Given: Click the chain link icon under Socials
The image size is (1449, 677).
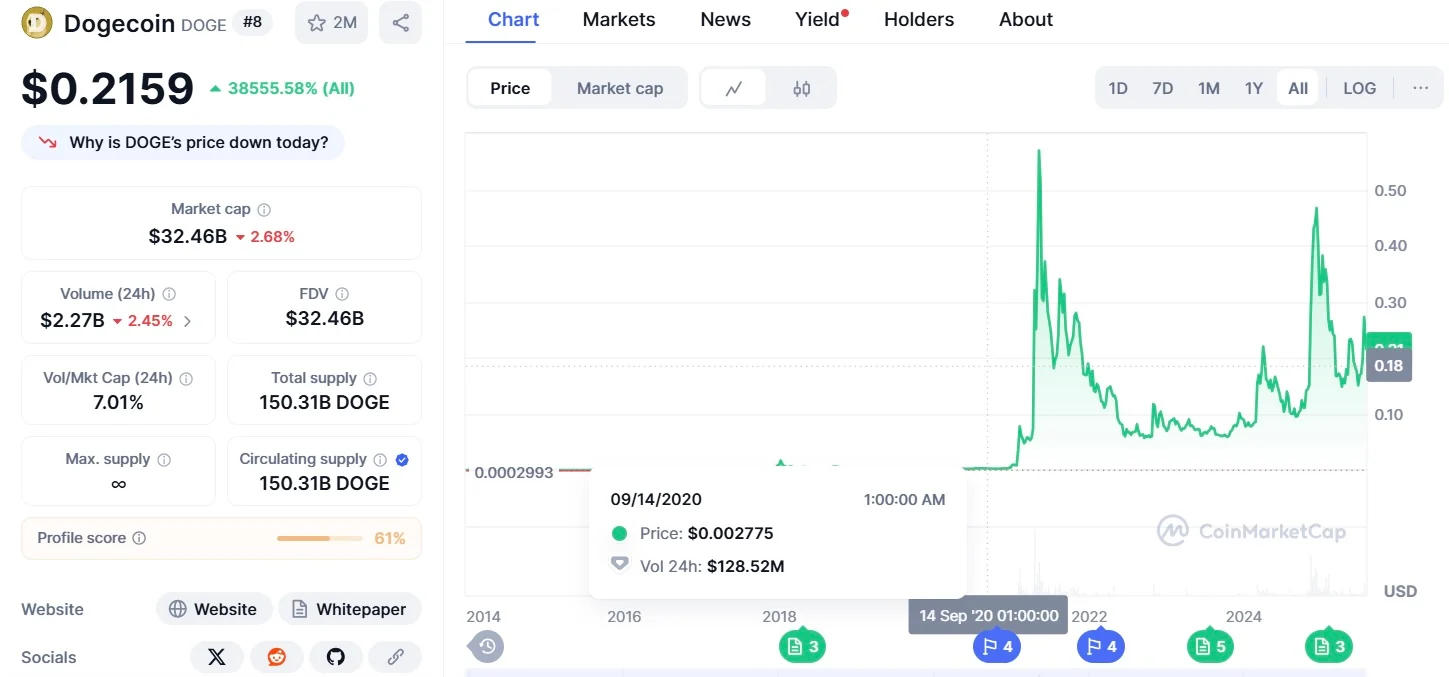Looking at the screenshot, I should point(395,657).
